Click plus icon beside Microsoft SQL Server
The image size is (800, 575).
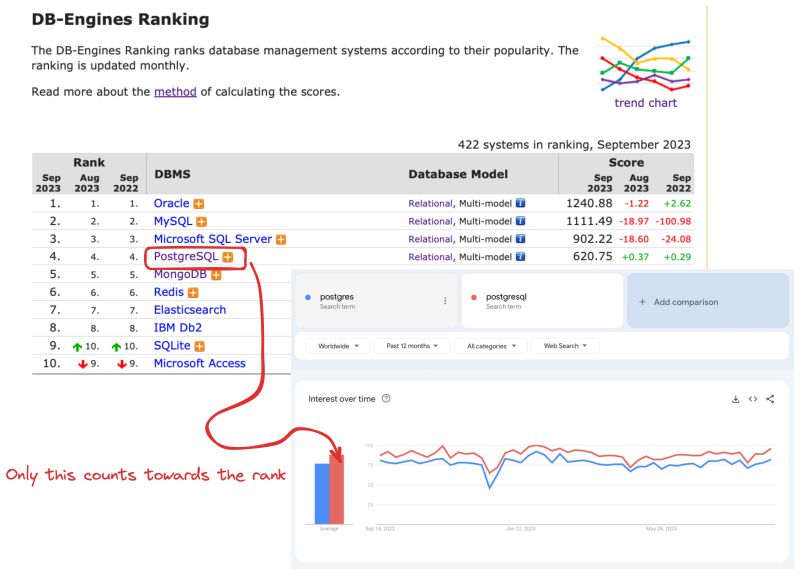pyautogui.click(x=281, y=239)
